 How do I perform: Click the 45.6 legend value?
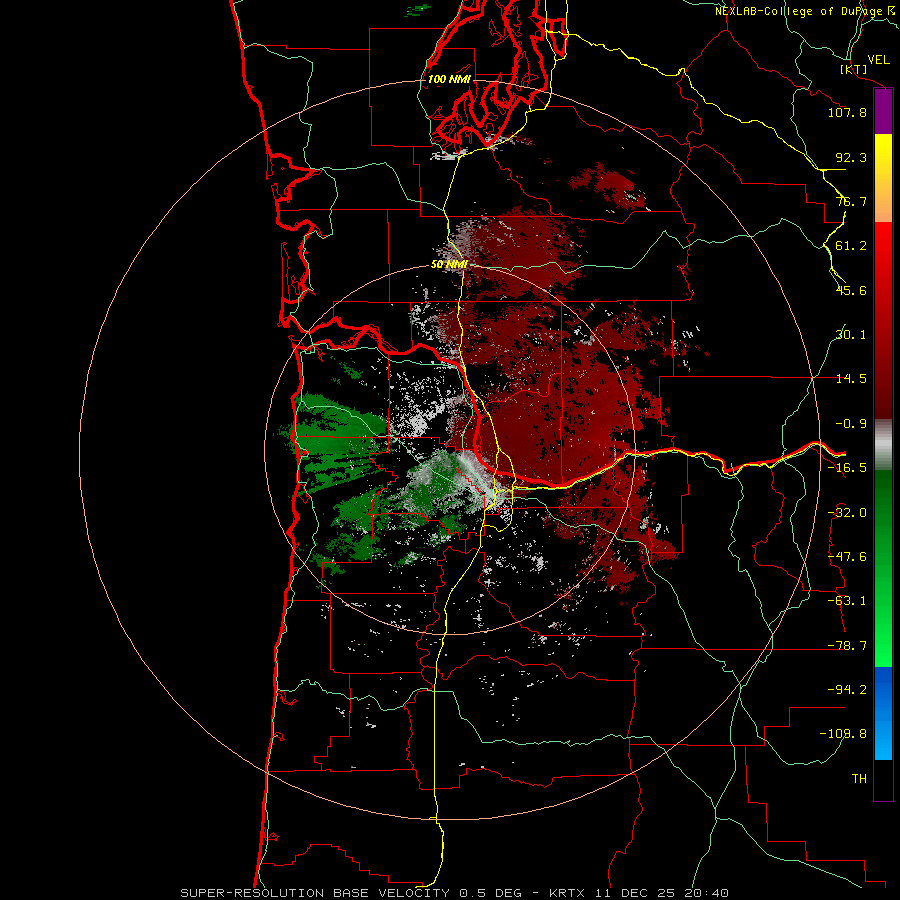(851, 290)
